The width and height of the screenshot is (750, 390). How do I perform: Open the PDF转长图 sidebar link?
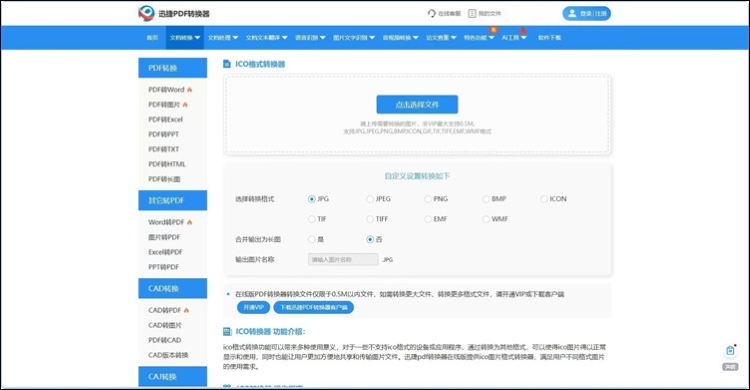pos(164,179)
